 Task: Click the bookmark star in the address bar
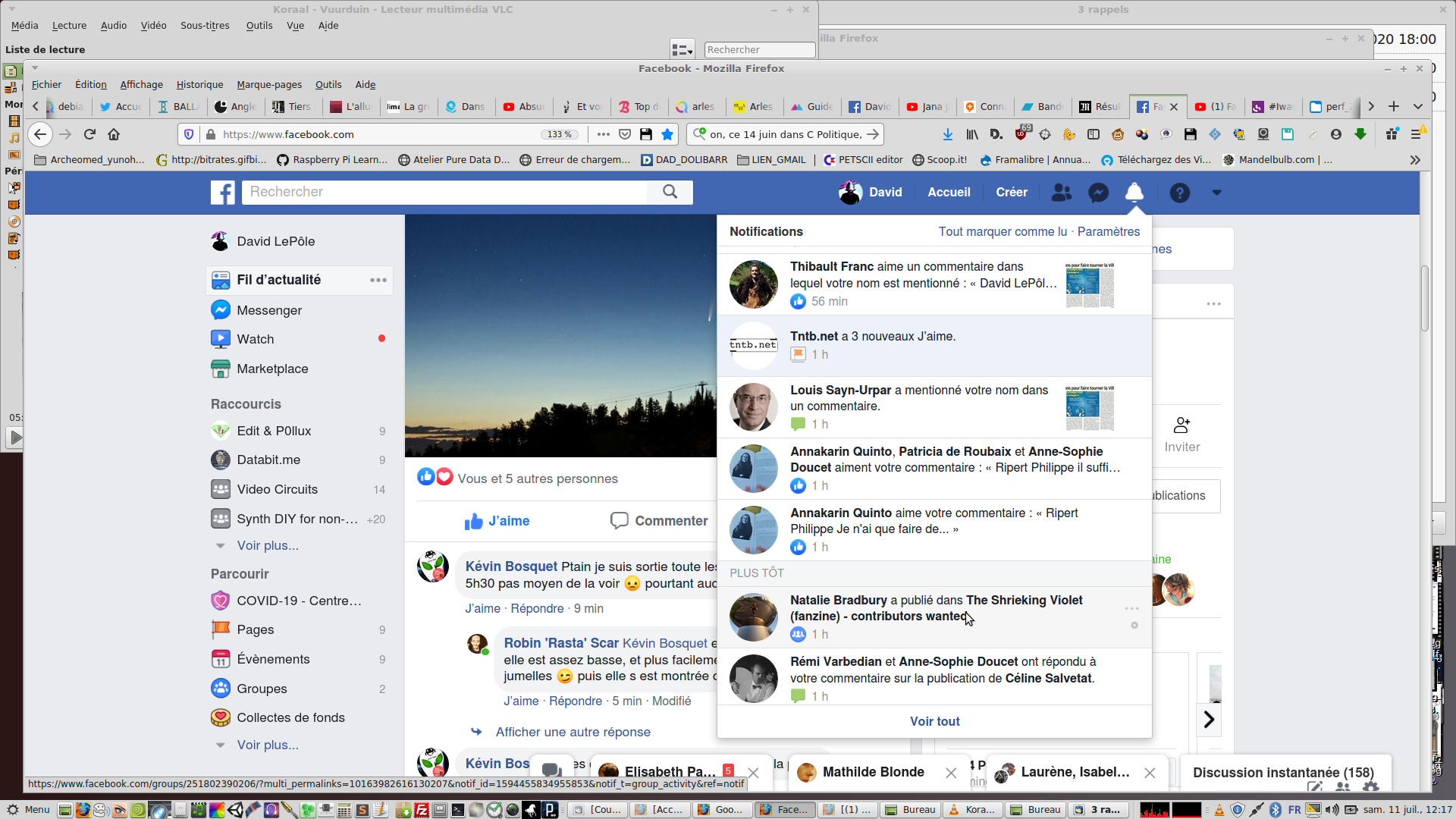pos(667,134)
